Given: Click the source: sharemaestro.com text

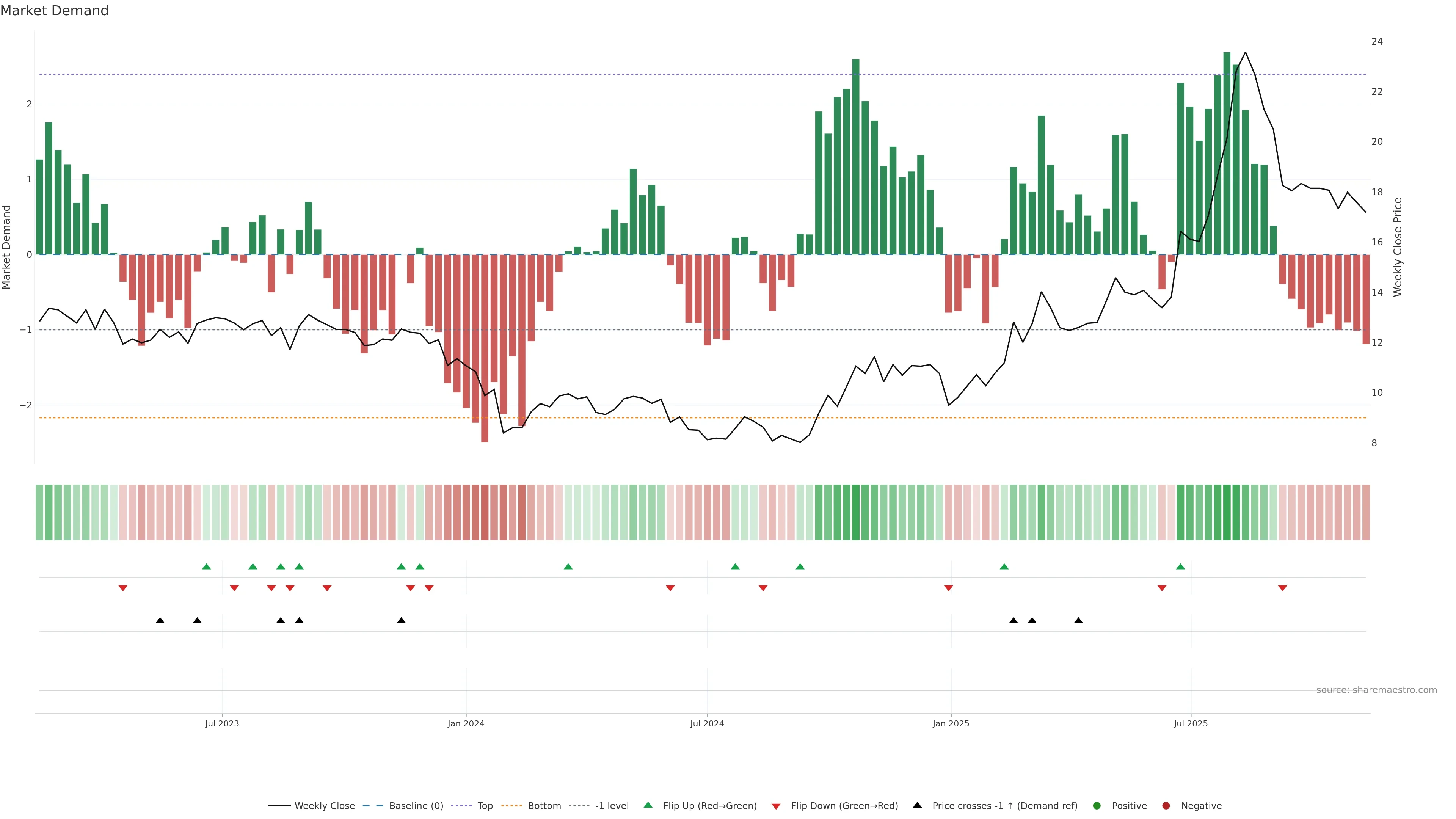Looking at the screenshot, I should coord(1376,690).
